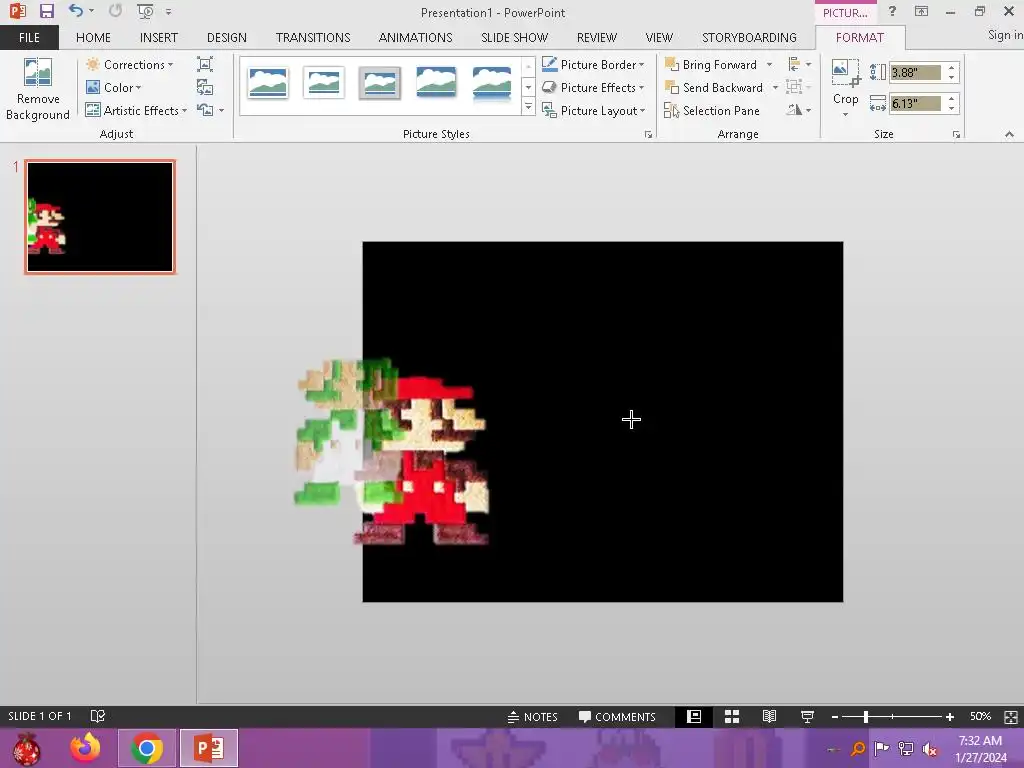The height and width of the screenshot is (768, 1024).
Task: Click the zoom in plus button
Action: (x=950, y=716)
